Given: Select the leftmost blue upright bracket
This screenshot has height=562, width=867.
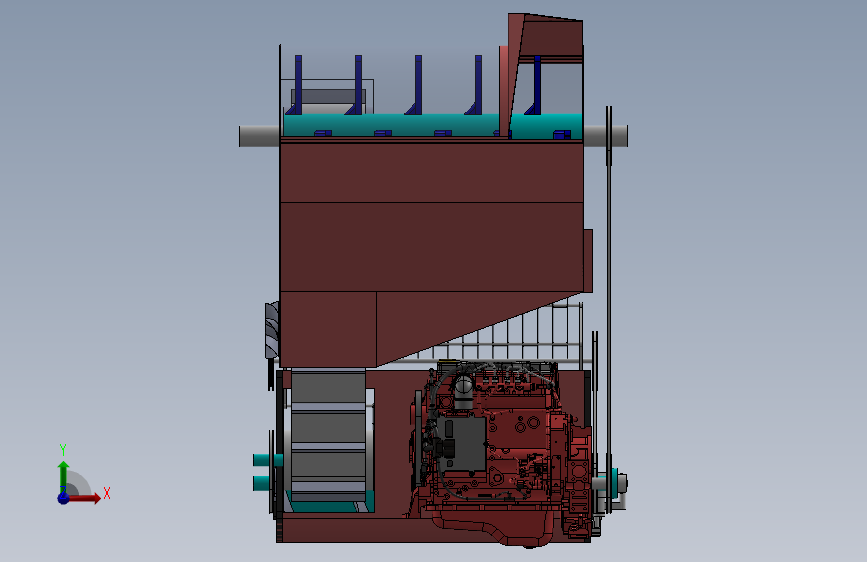Looking at the screenshot, I should [296, 85].
